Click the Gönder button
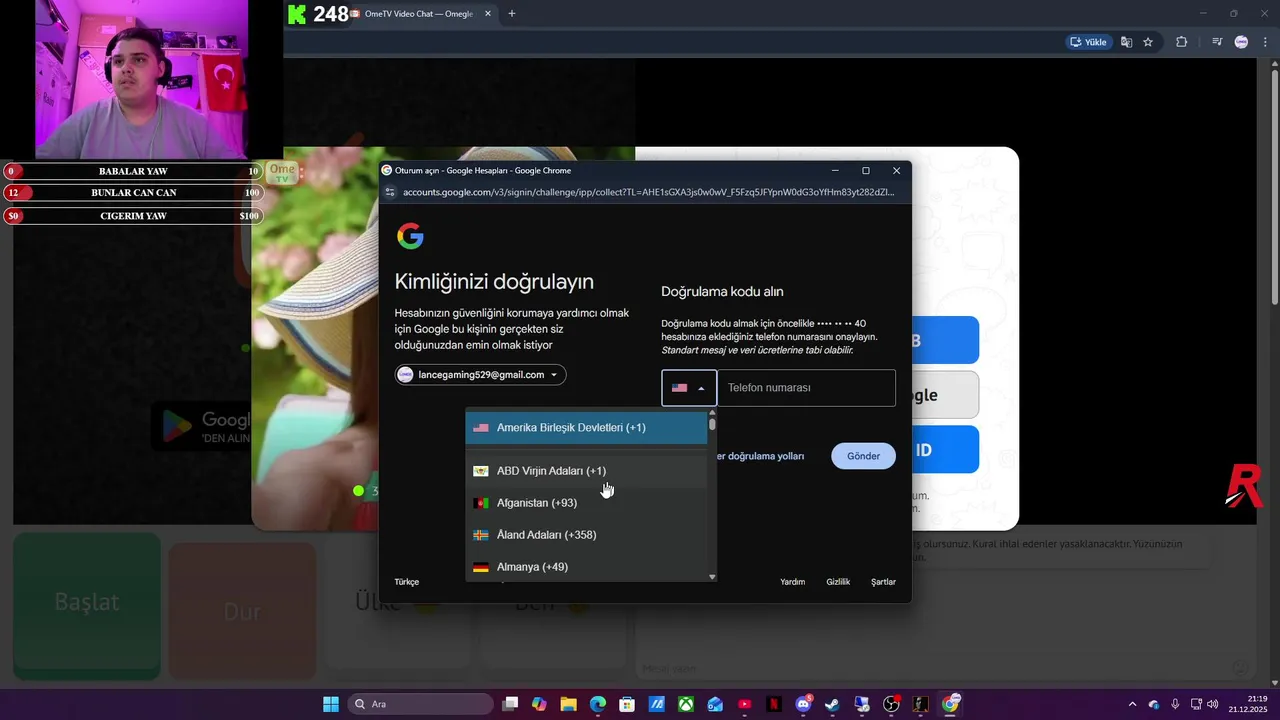Image resolution: width=1280 pixels, height=720 pixels. pyautogui.click(x=863, y=456)
